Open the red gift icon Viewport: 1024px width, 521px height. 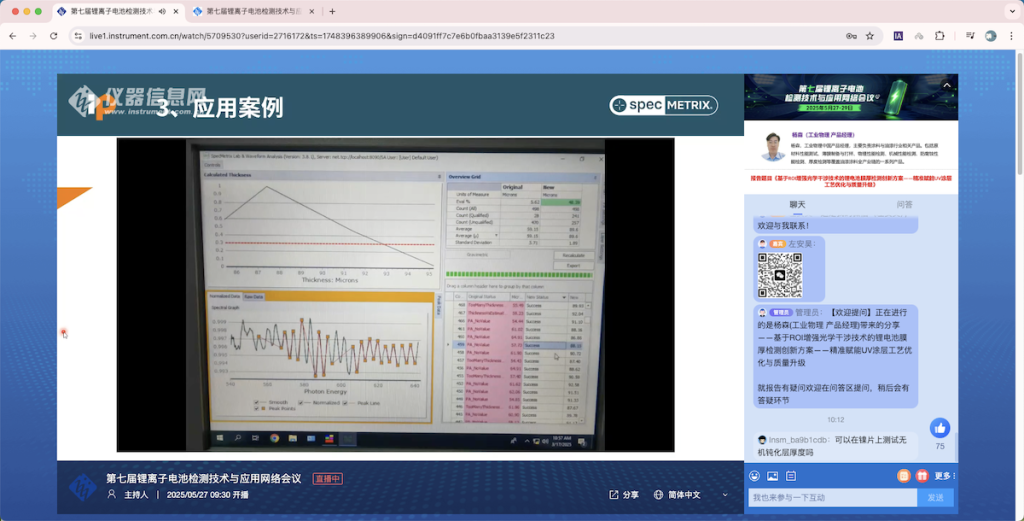922,476
